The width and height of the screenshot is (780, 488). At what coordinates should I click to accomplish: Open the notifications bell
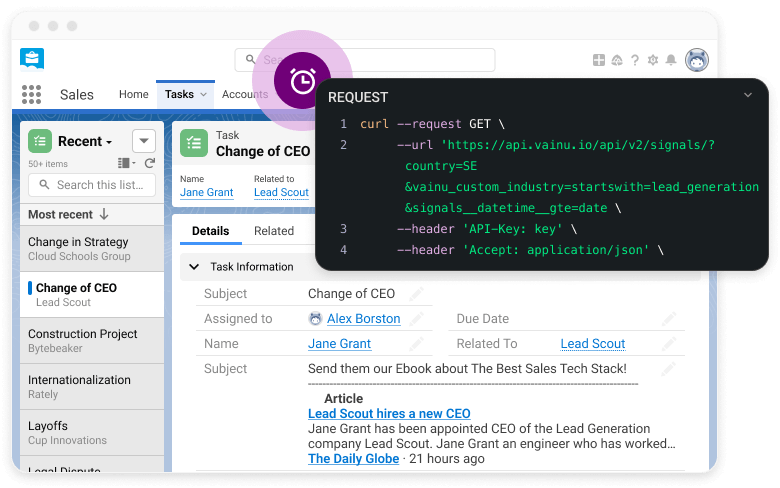coord(671,60)
